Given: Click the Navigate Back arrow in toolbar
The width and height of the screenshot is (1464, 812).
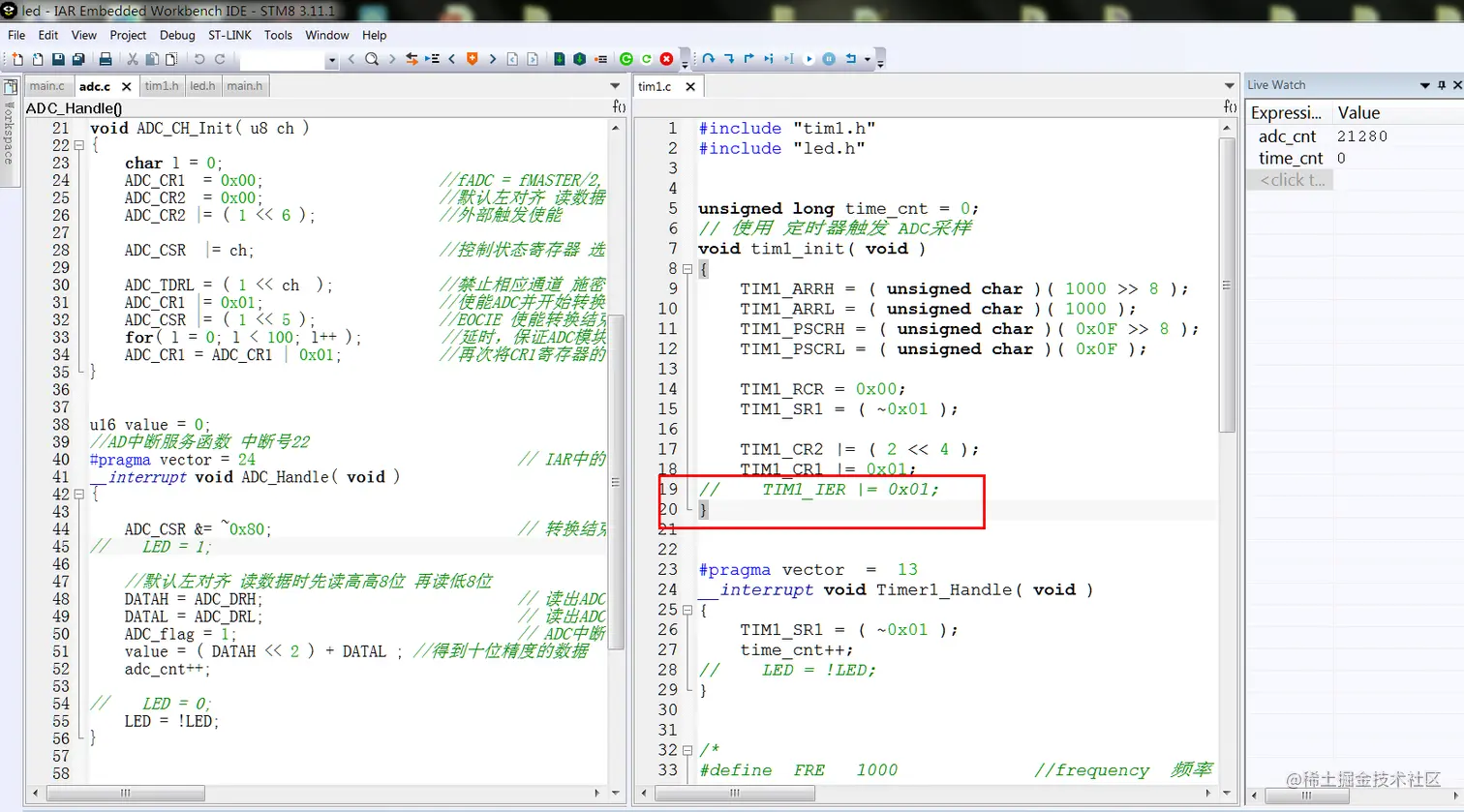Looking at the screenshot, I should coord(512,59).
